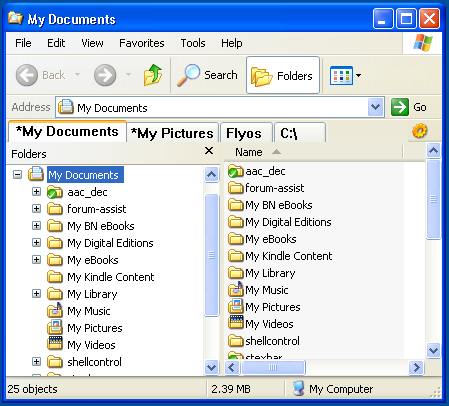Viewport: 449px width, 406px height.
Task: Toggle the Folders pane button
Action: coord(283,75)
